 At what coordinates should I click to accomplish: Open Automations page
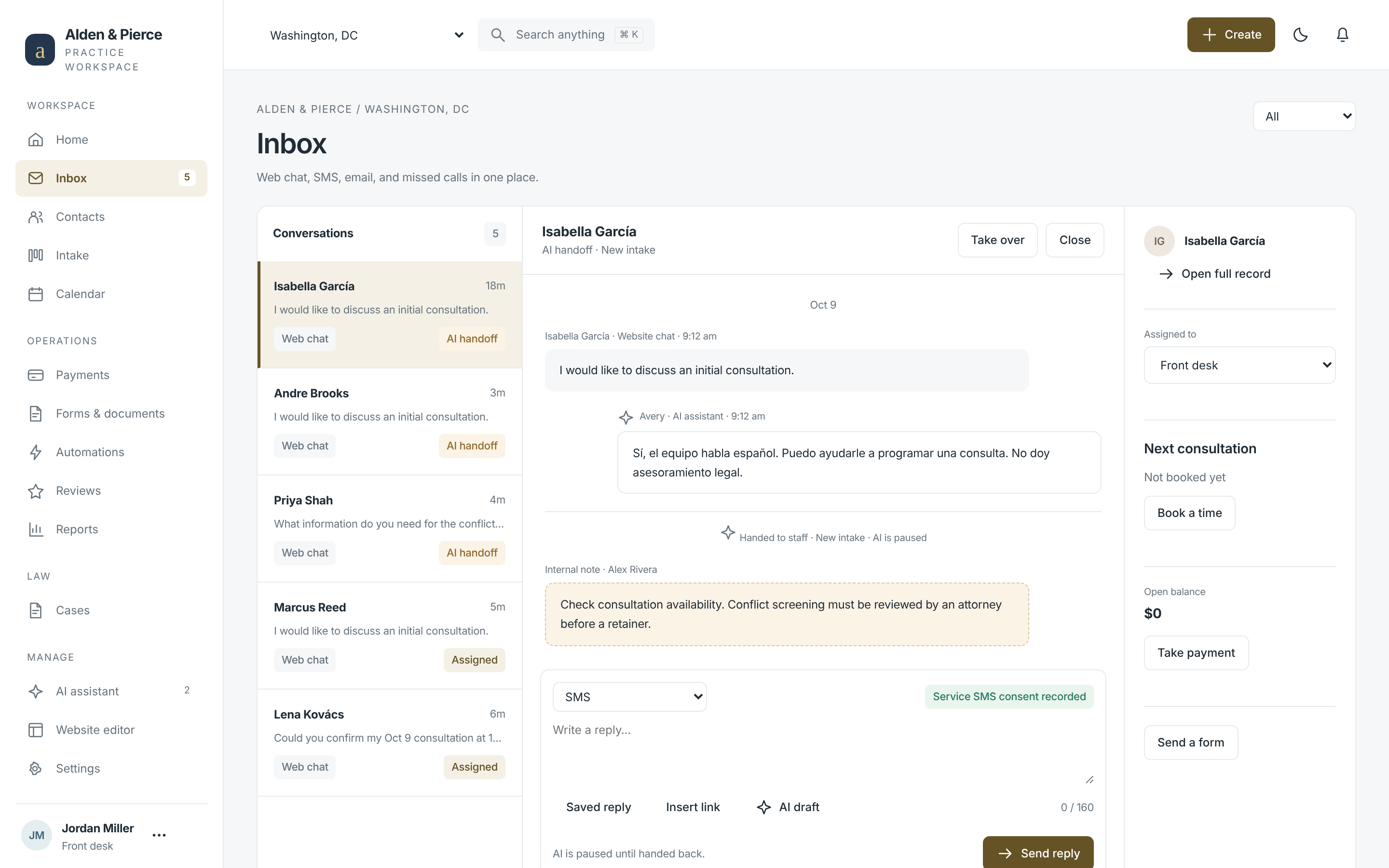[x=111, y=452]
